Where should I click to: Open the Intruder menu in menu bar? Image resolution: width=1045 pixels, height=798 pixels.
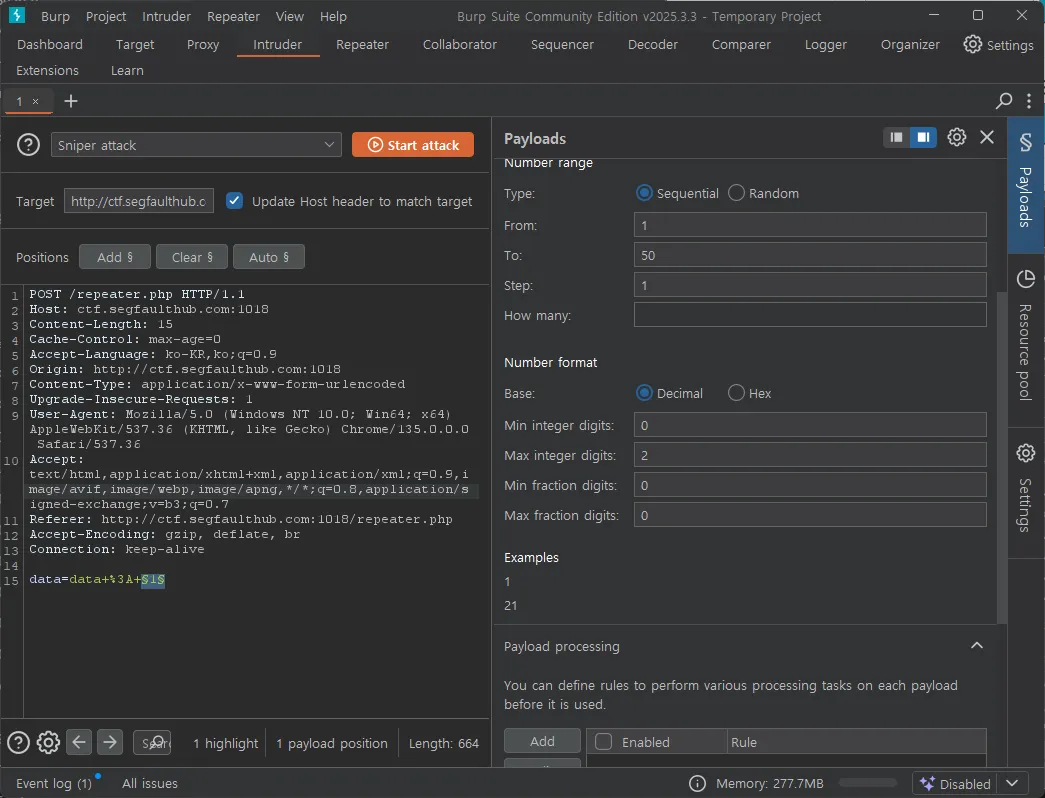click(x=166, y=16)
